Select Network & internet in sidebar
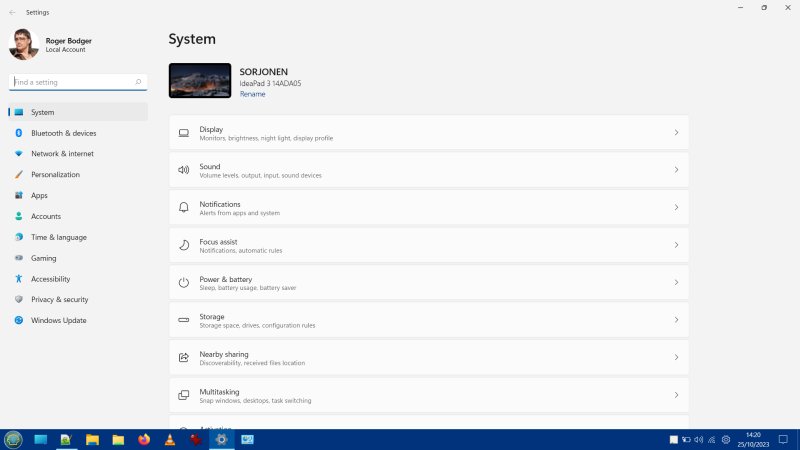 [x=62, y=154]
